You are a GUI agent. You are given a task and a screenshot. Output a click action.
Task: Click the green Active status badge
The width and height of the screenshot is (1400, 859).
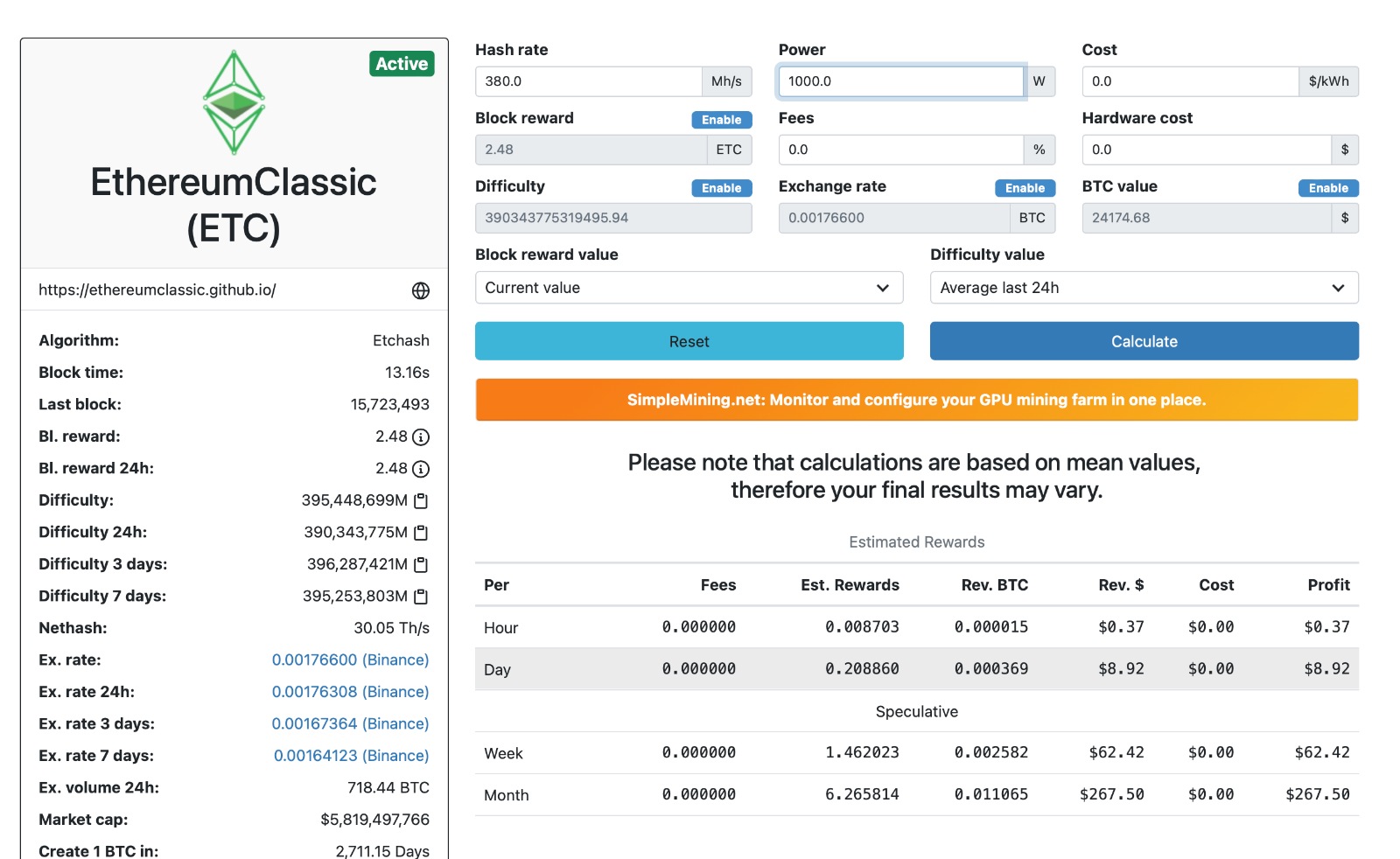[x=402, y=64]
